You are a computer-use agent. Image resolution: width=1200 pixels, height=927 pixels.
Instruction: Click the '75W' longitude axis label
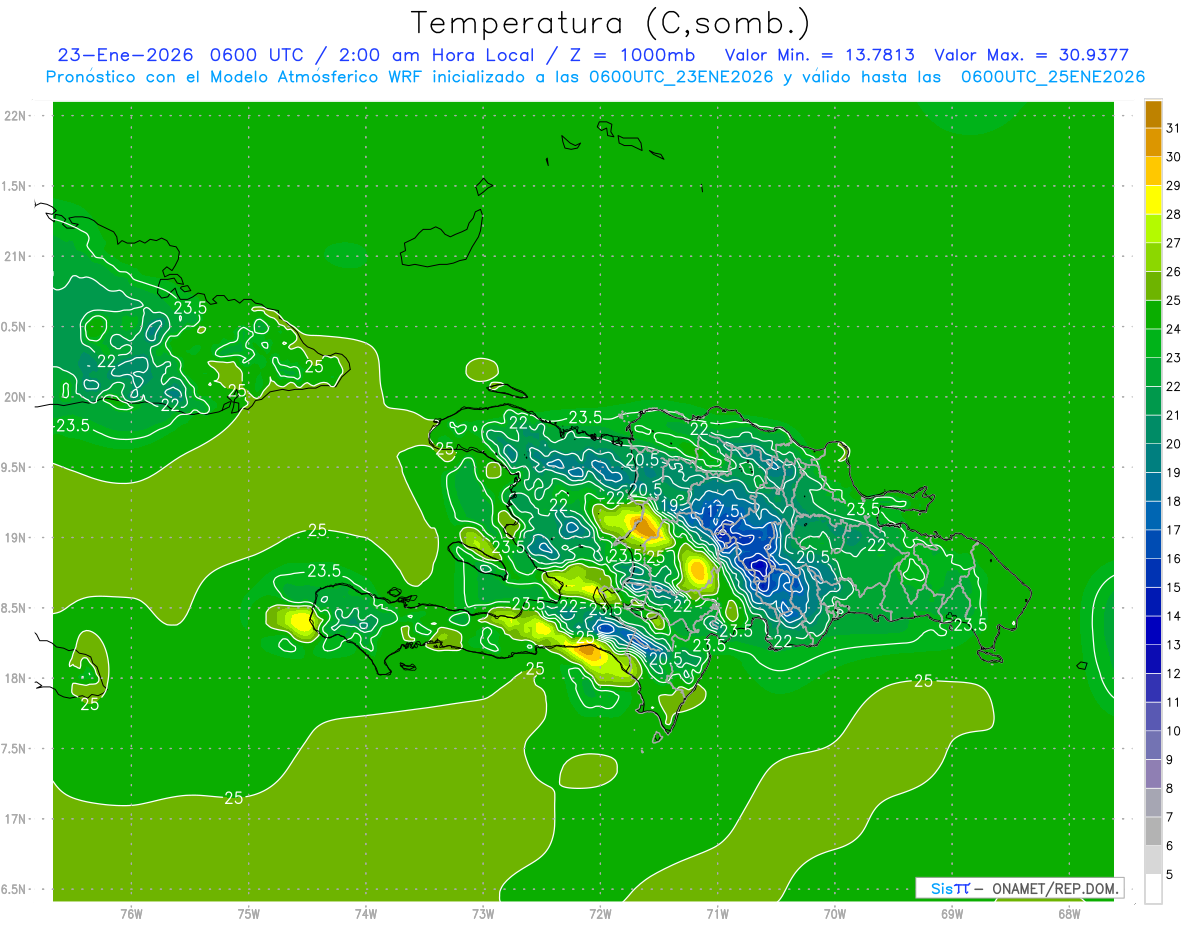pos(249,913)
